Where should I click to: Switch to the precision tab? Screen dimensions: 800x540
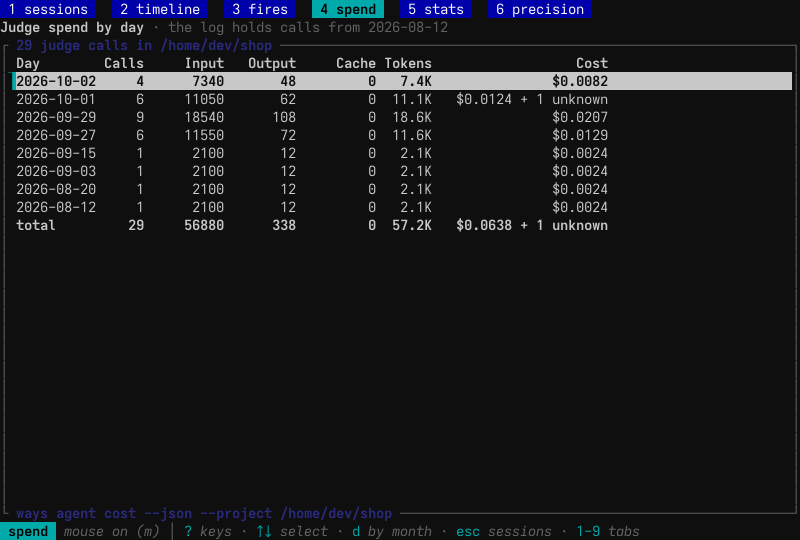coord(540,9)
